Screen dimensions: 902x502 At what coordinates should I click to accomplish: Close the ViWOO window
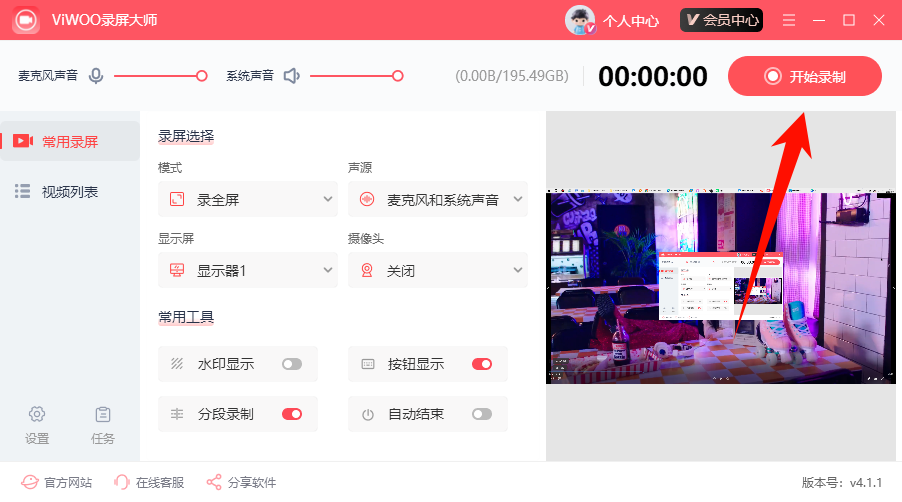[x=879, y=20]
